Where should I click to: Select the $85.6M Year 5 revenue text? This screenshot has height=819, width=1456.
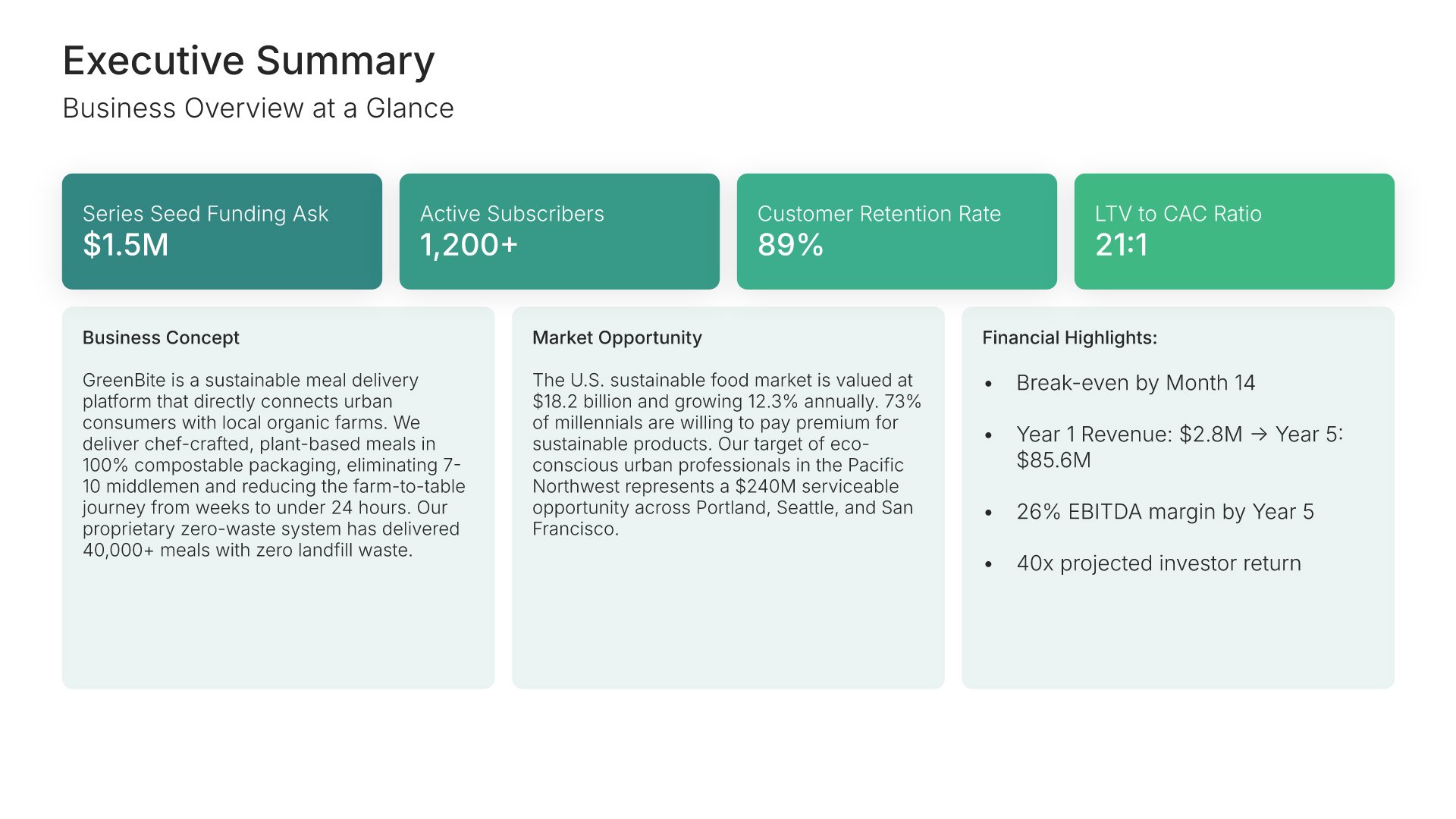1053,460
